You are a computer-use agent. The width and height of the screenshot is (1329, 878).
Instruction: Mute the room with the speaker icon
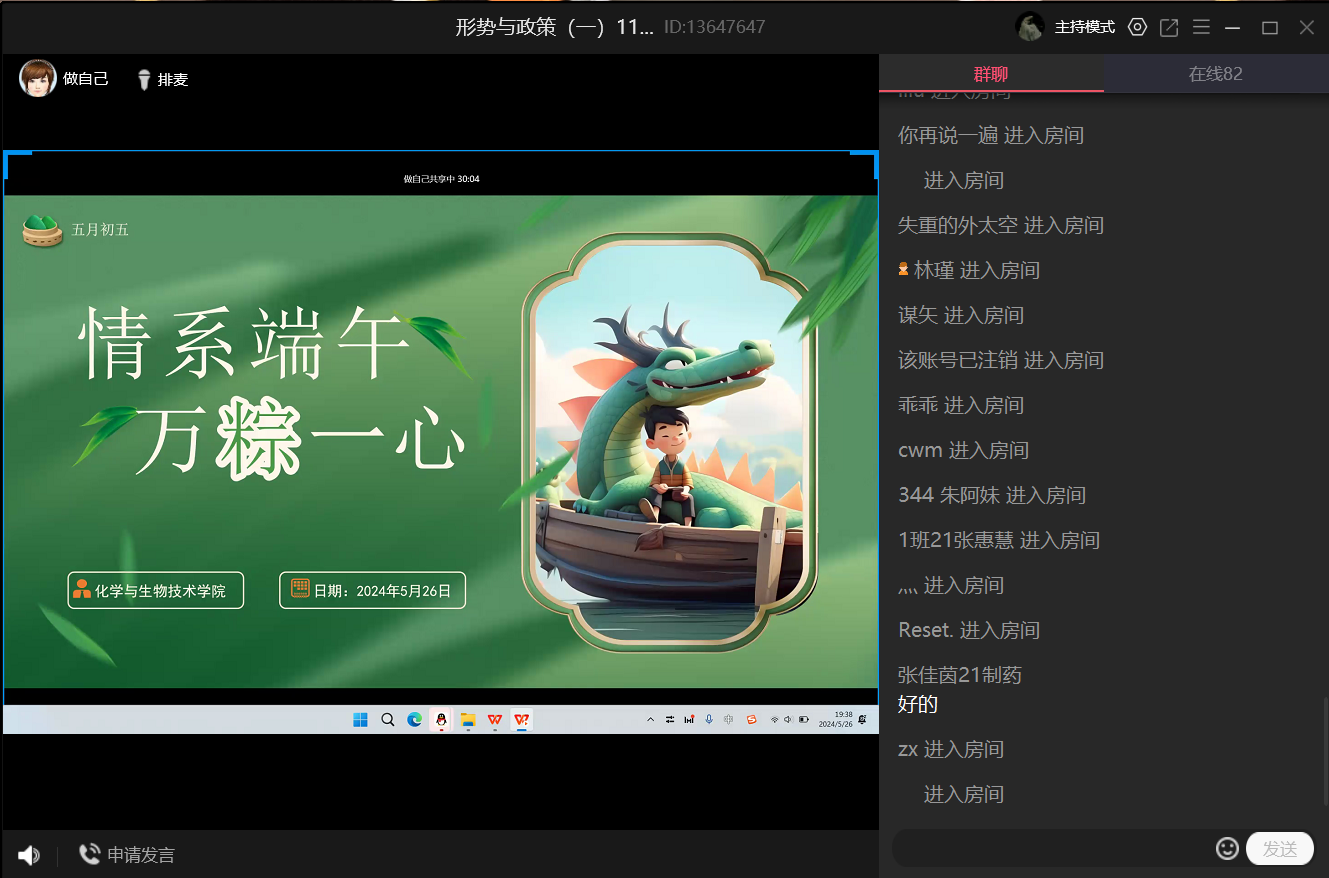pyautogui.click(x=29, y=855)
